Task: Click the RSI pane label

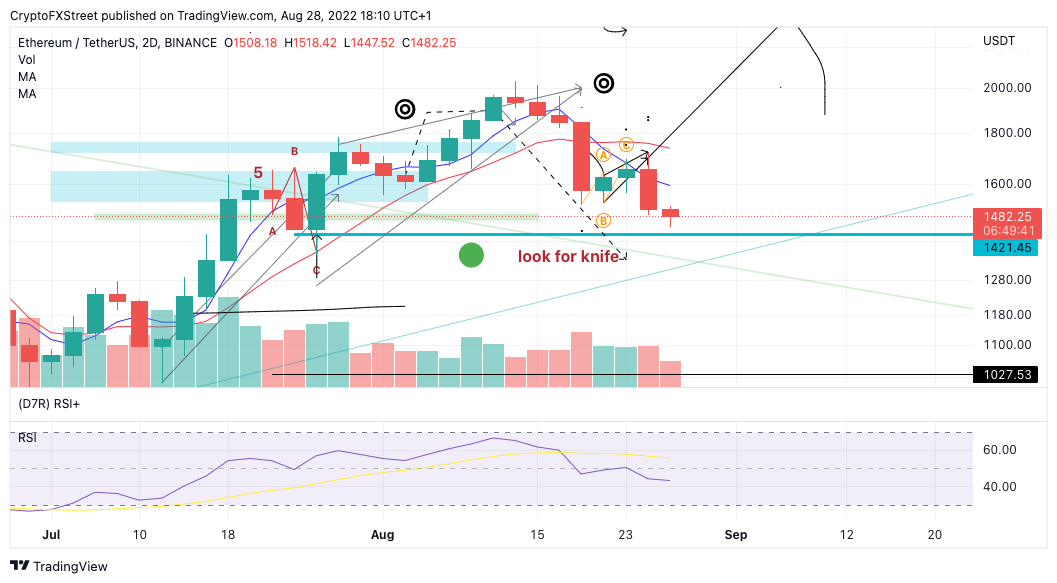Action: [27, 438]
